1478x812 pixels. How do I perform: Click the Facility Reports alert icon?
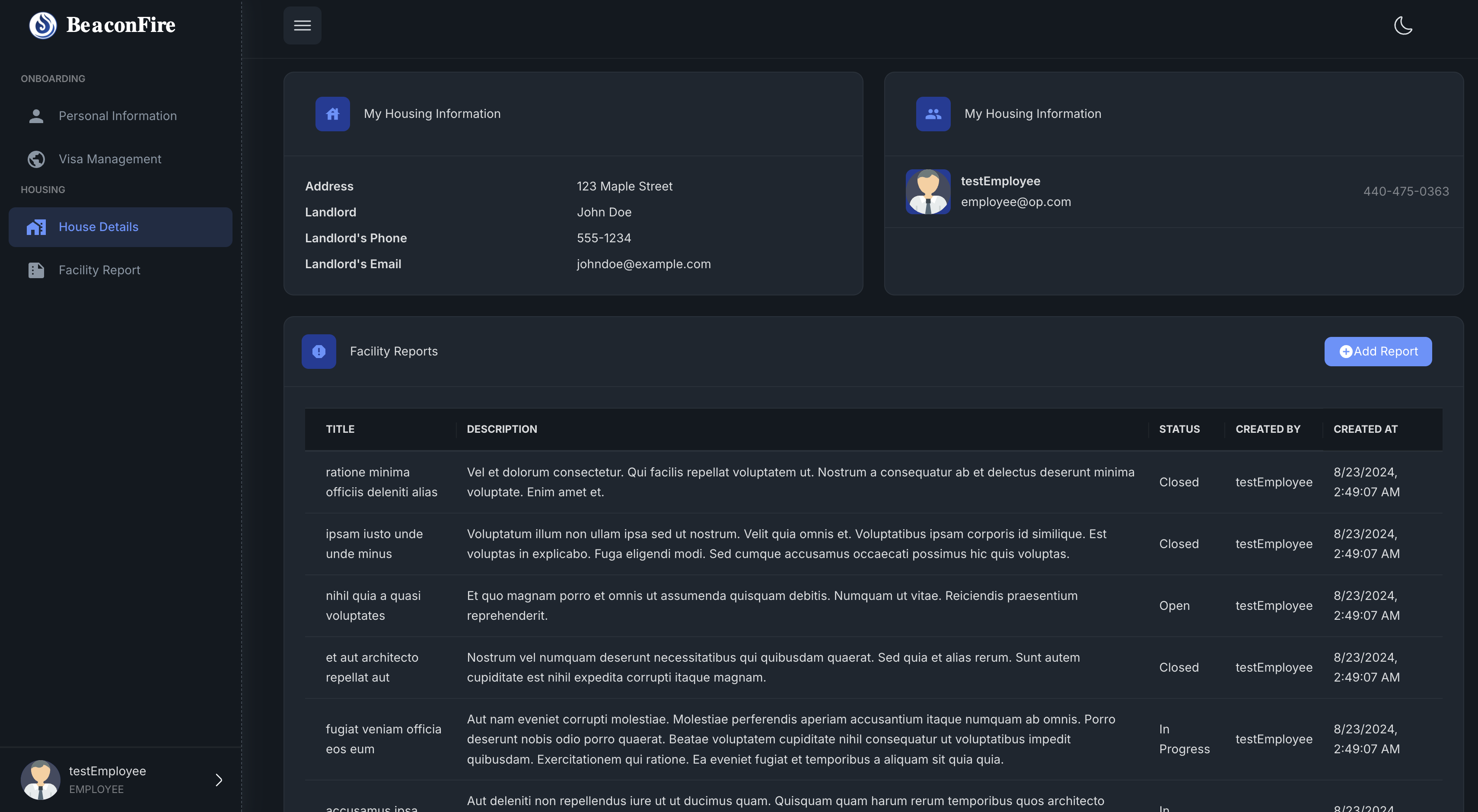tap(319, 352)
